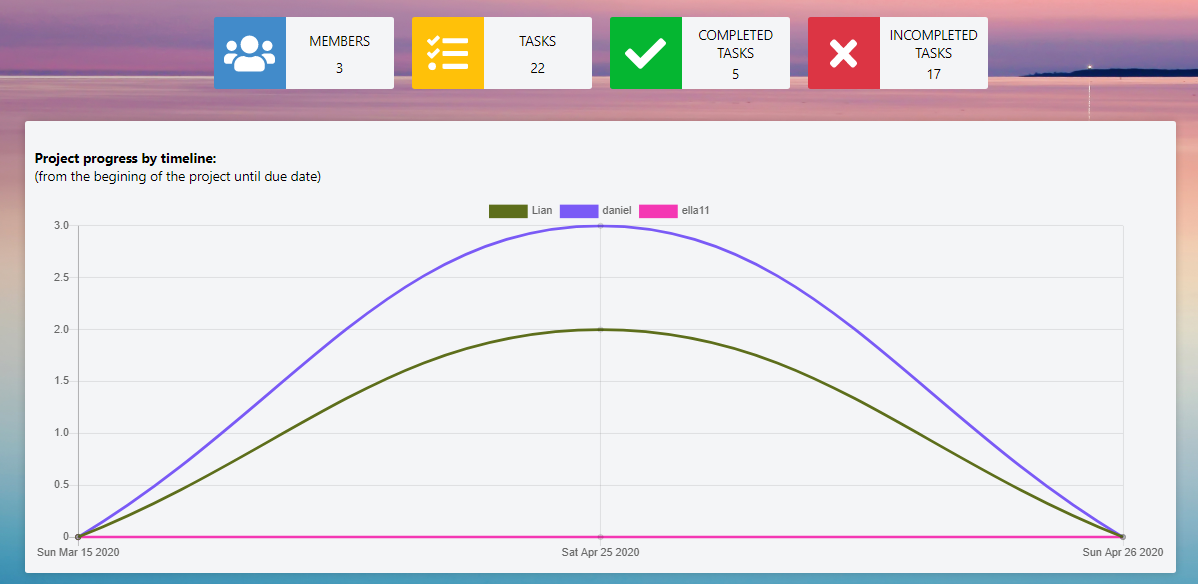Select the Tasks total showing 22

[538, 70]
